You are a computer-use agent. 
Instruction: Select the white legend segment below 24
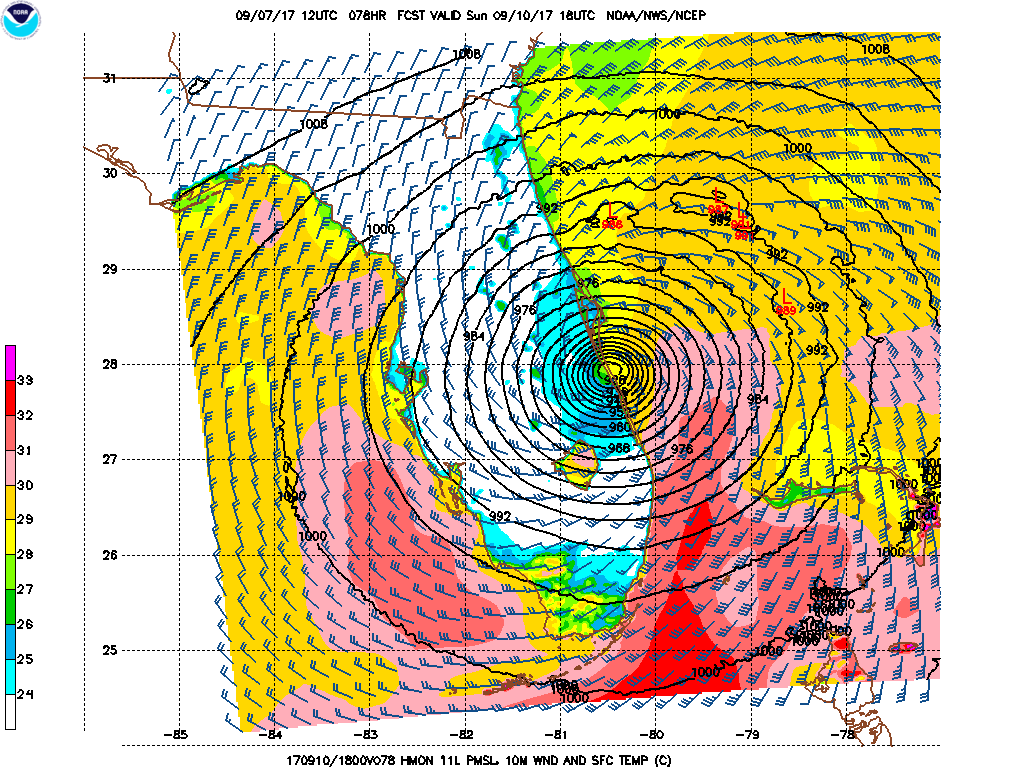pyautogui.click(x=10, y=712)
